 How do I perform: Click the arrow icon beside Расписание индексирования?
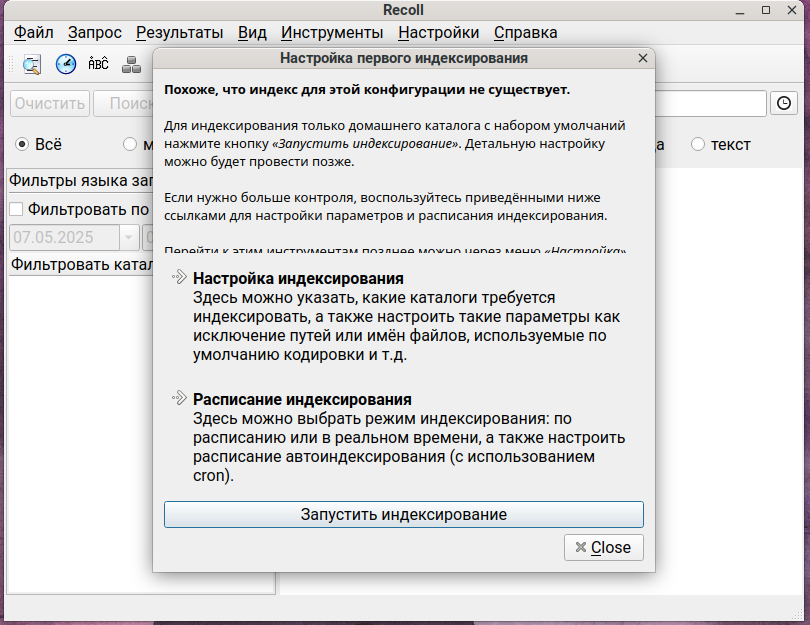point(179,398)
